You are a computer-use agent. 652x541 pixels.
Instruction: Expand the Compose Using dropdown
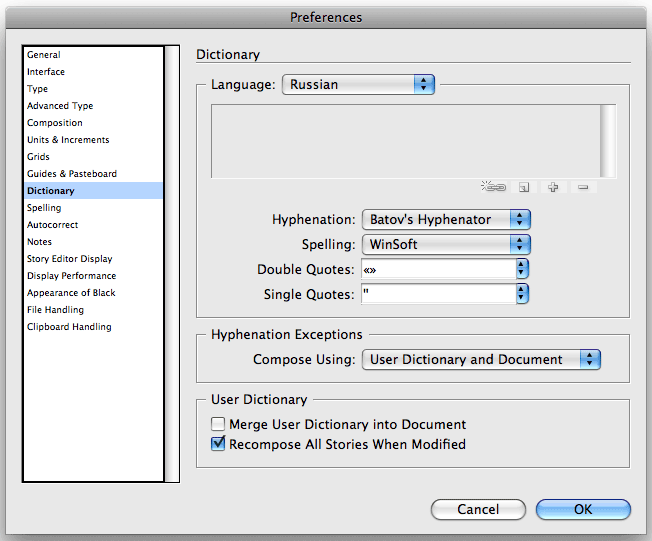coord(480,360)
